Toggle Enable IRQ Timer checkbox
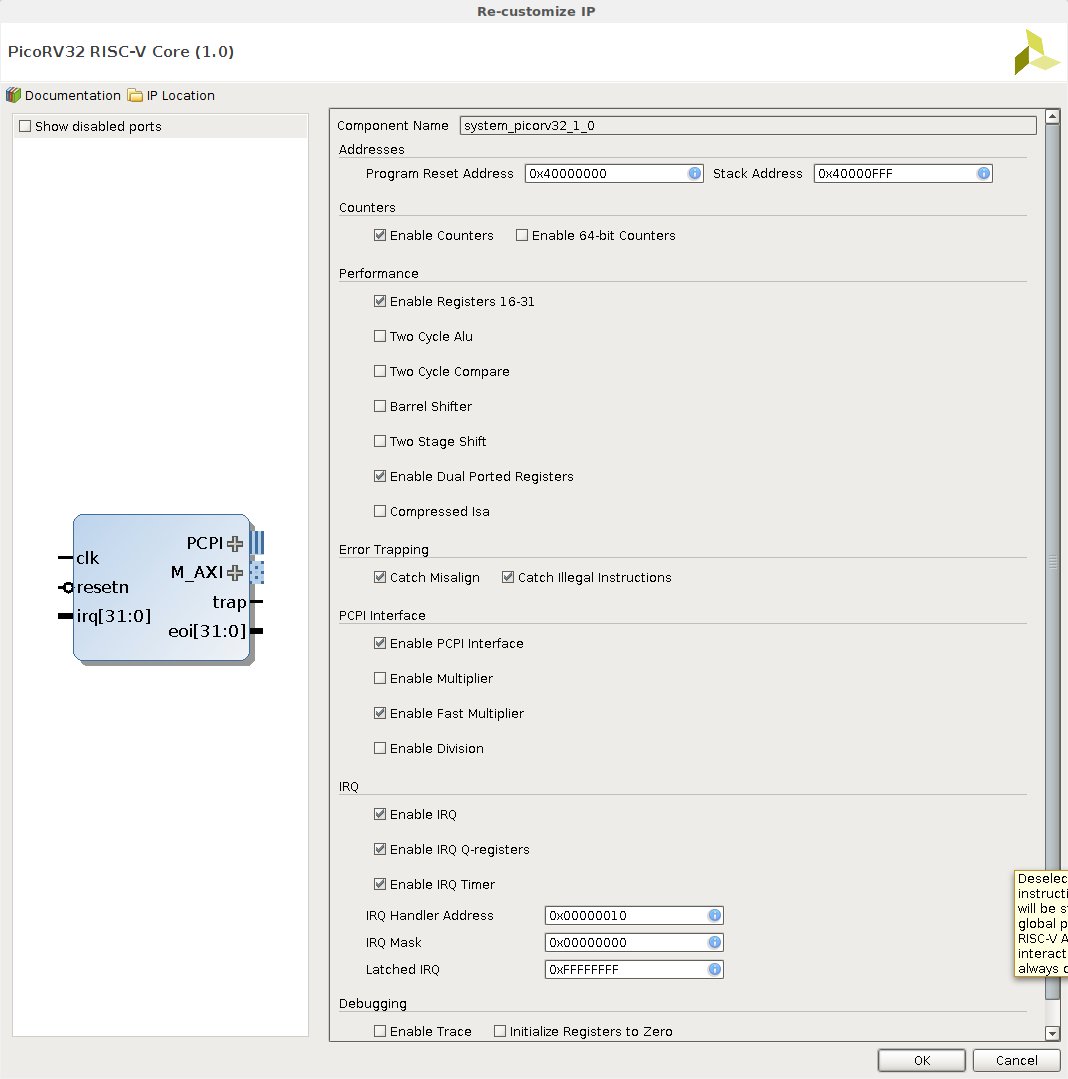 (x=380, y=884)
